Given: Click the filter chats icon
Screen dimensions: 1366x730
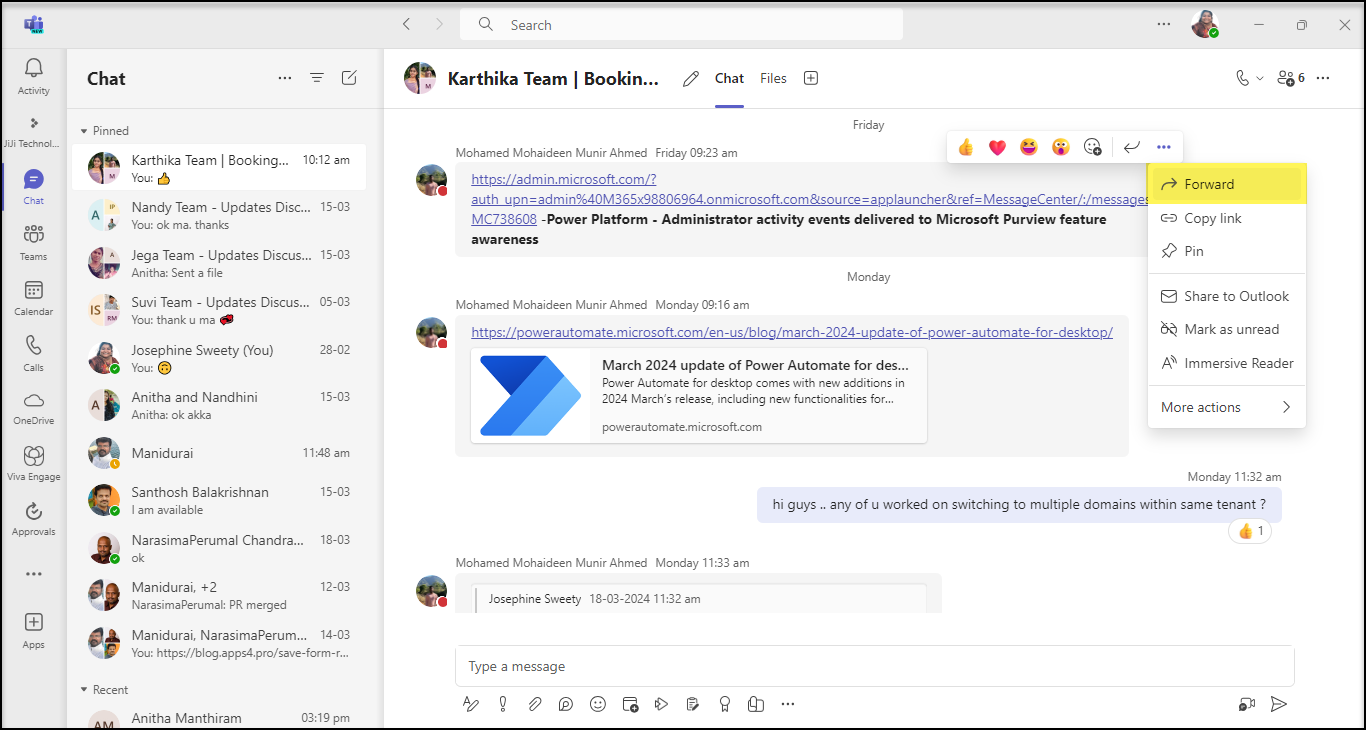Looking at the screenshot, I should (x=317, y=78).
